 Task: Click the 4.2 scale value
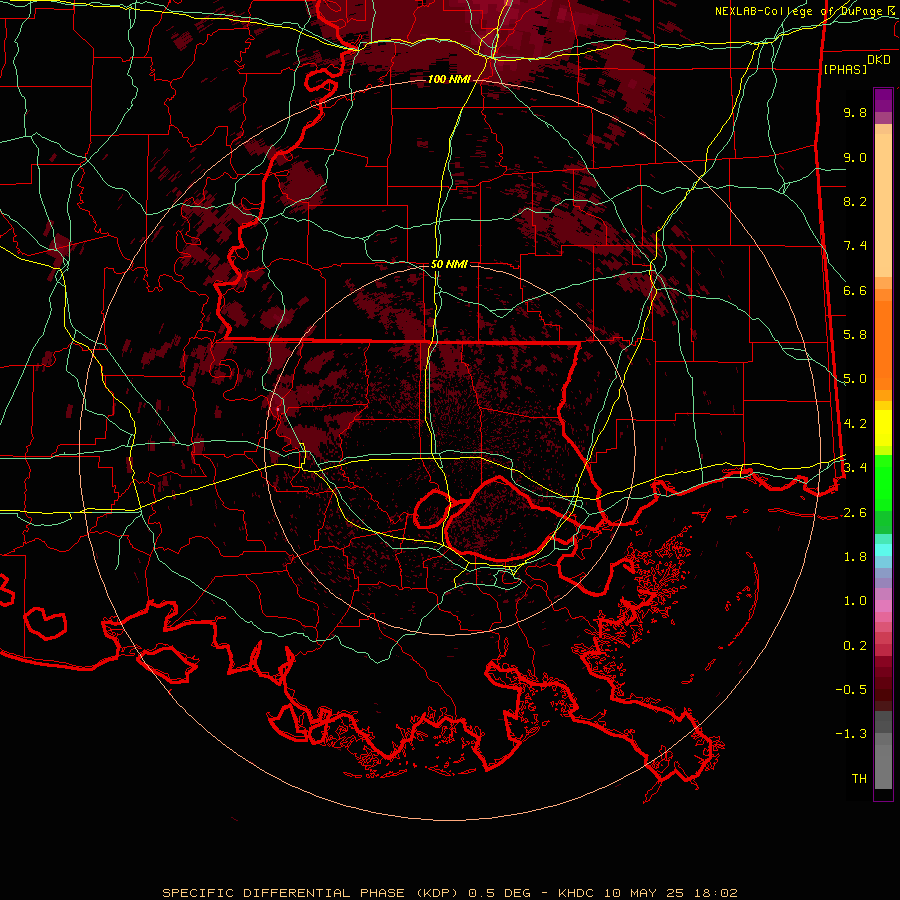[x=855, y=424]
